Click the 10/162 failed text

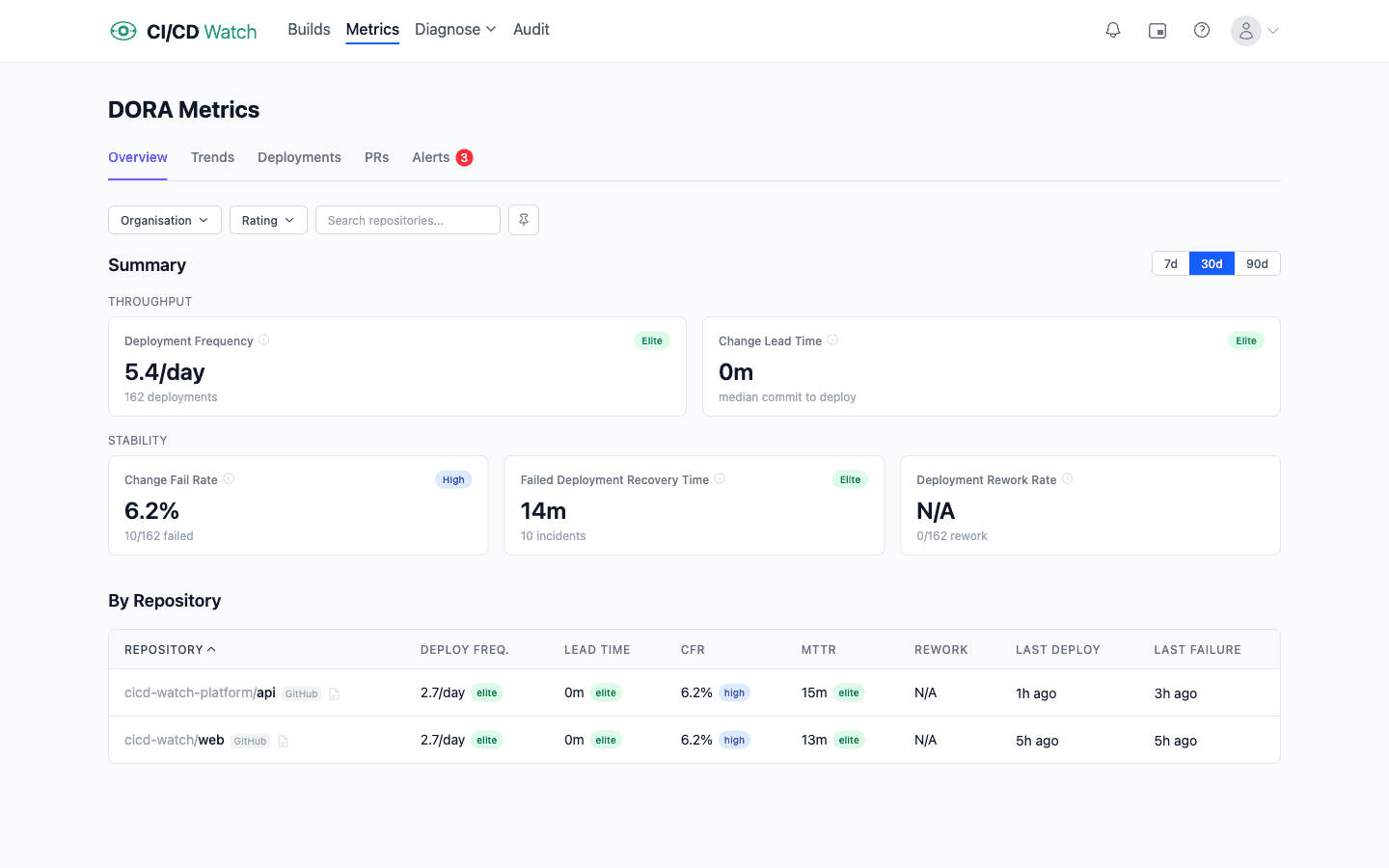(x=159, y=535)
